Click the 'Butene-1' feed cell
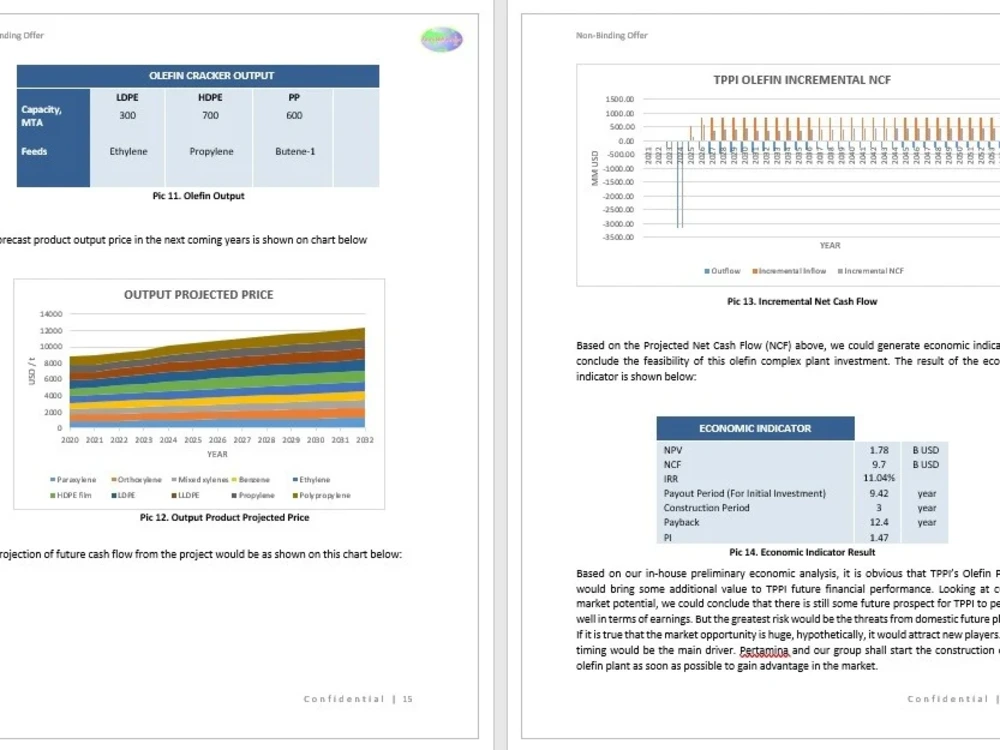Viewport: 1000px width, 750px height. (x=295, y=151)
